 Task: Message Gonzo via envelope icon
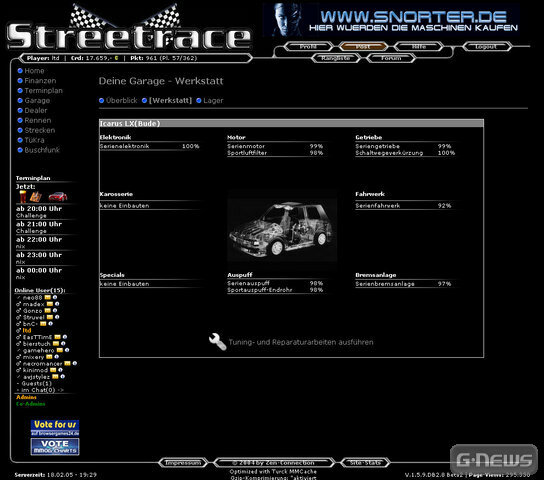[48, 310]
